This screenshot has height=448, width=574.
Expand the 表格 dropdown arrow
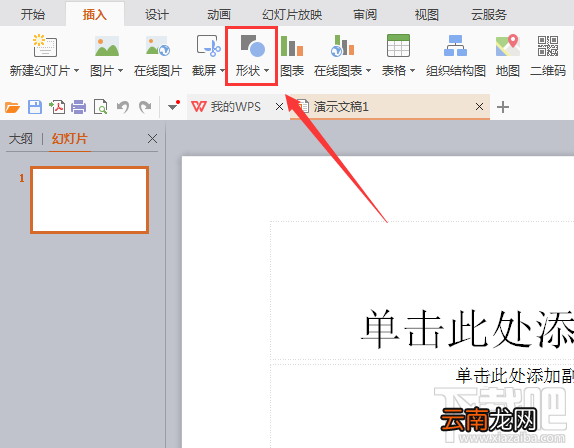pos(412,70)
